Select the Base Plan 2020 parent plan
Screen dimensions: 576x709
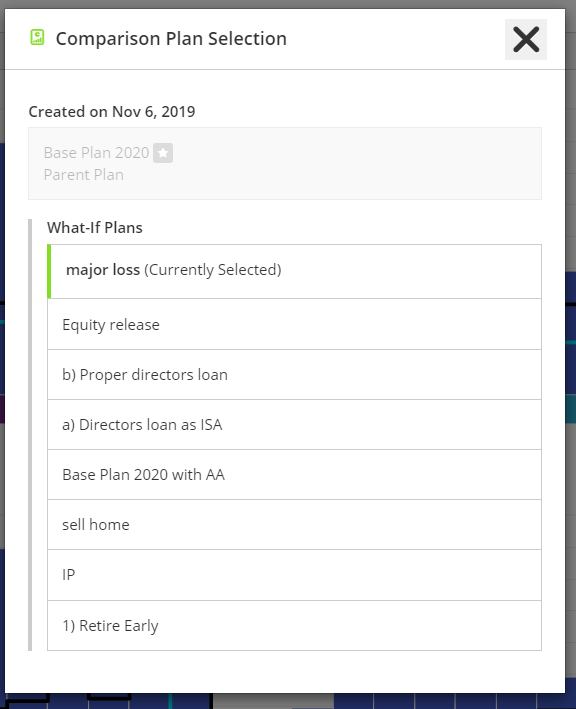[x=285, y=163]
